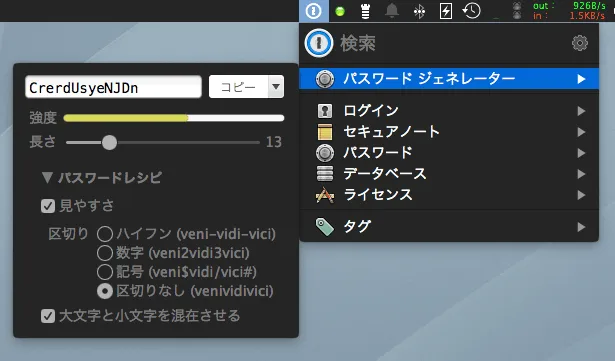Image resolution: width=615 pixels, height=361 pixels.
Task: Select the 記号 separator radio button
Action: click(105, 272)
